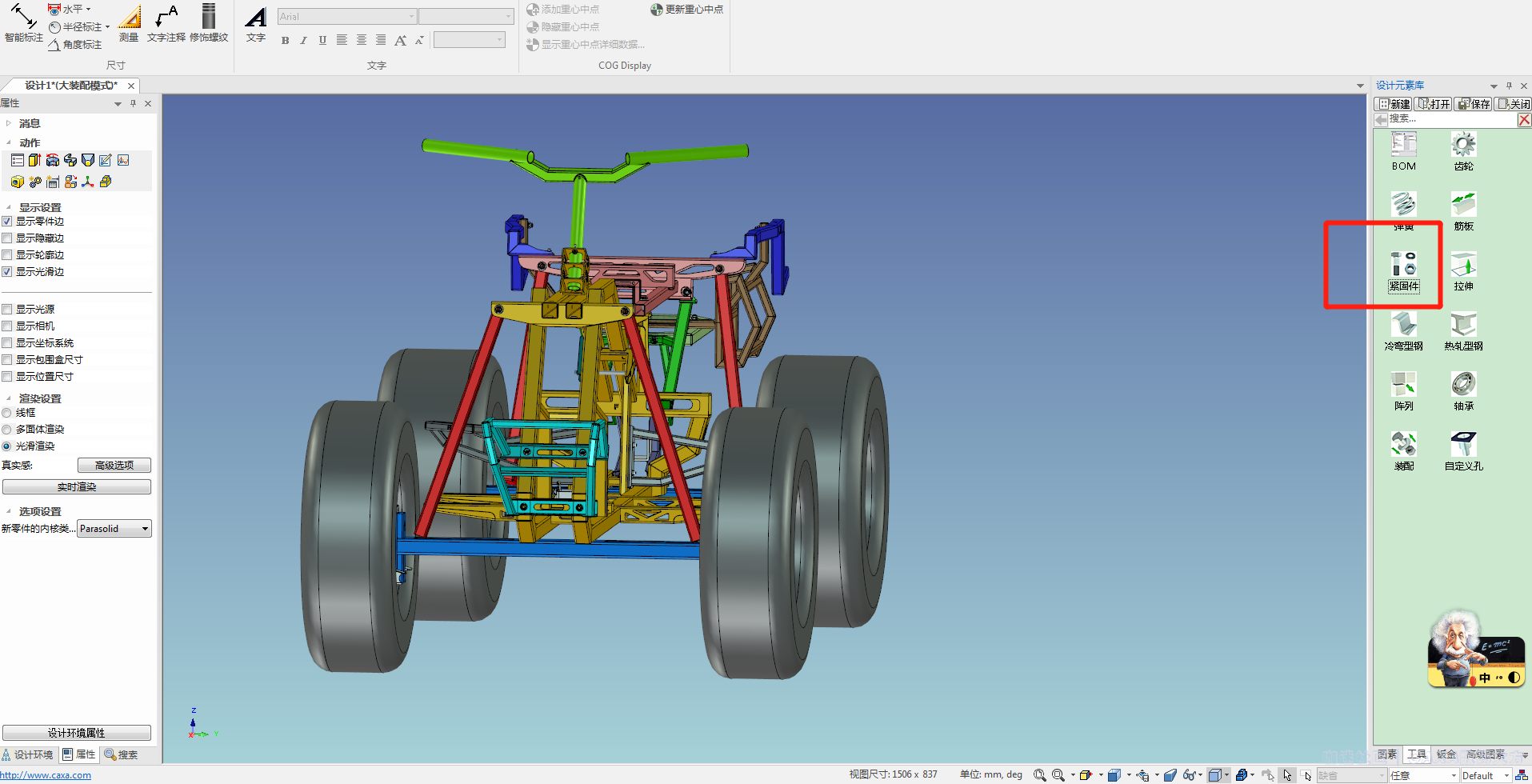Click 新建 in design element library
Screen dimensions: 1532x784
pos(1394,104)
